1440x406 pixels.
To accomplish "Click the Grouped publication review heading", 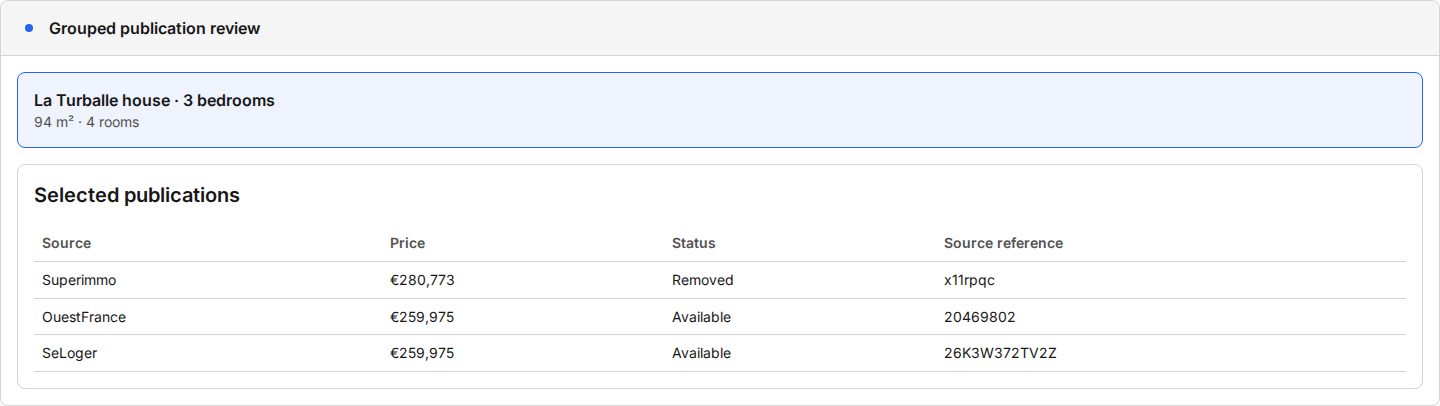I will (154, 28).
